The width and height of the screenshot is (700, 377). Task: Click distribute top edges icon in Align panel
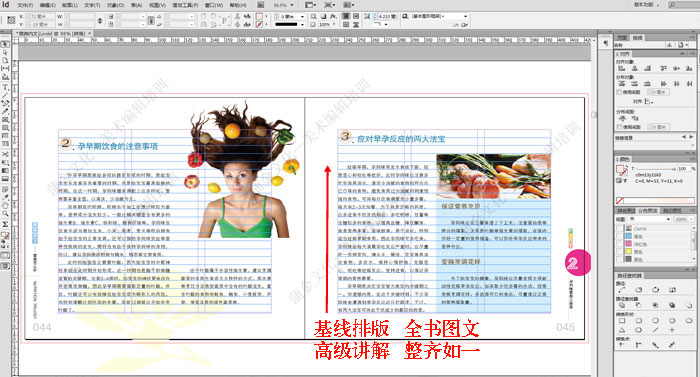point(621,84)
